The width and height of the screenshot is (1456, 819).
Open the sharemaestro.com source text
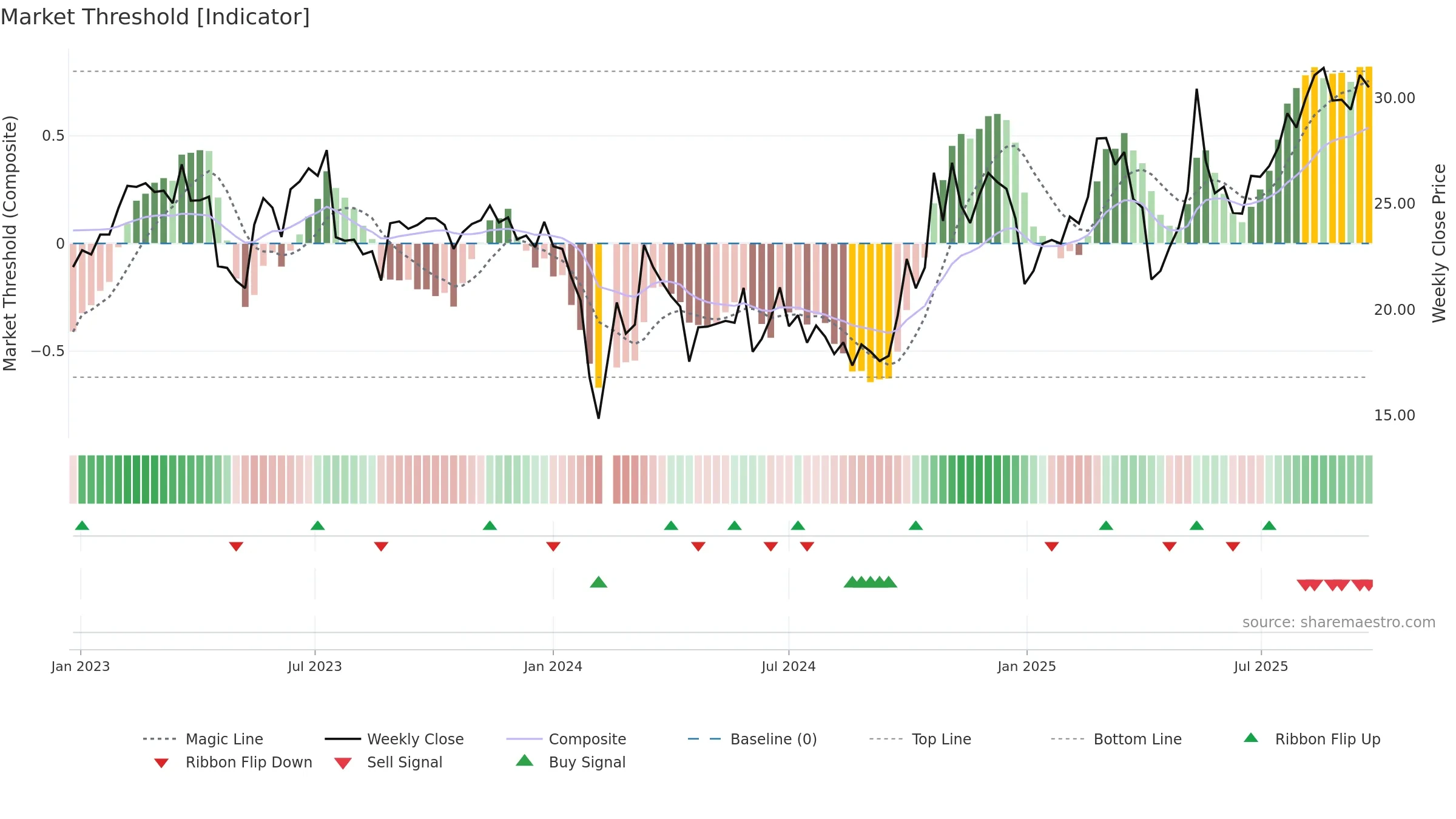tap(1339, 622)
